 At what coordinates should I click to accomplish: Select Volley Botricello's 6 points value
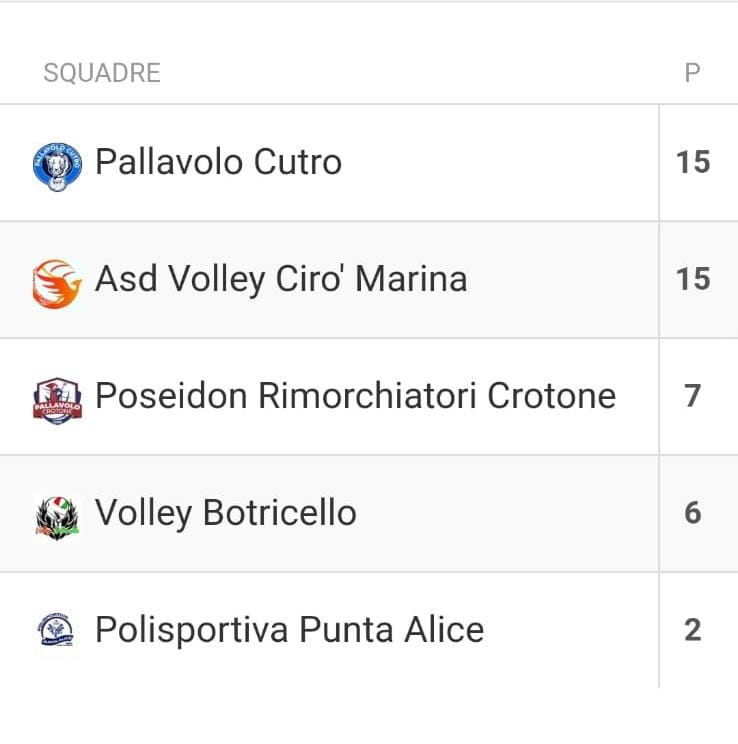693,513
